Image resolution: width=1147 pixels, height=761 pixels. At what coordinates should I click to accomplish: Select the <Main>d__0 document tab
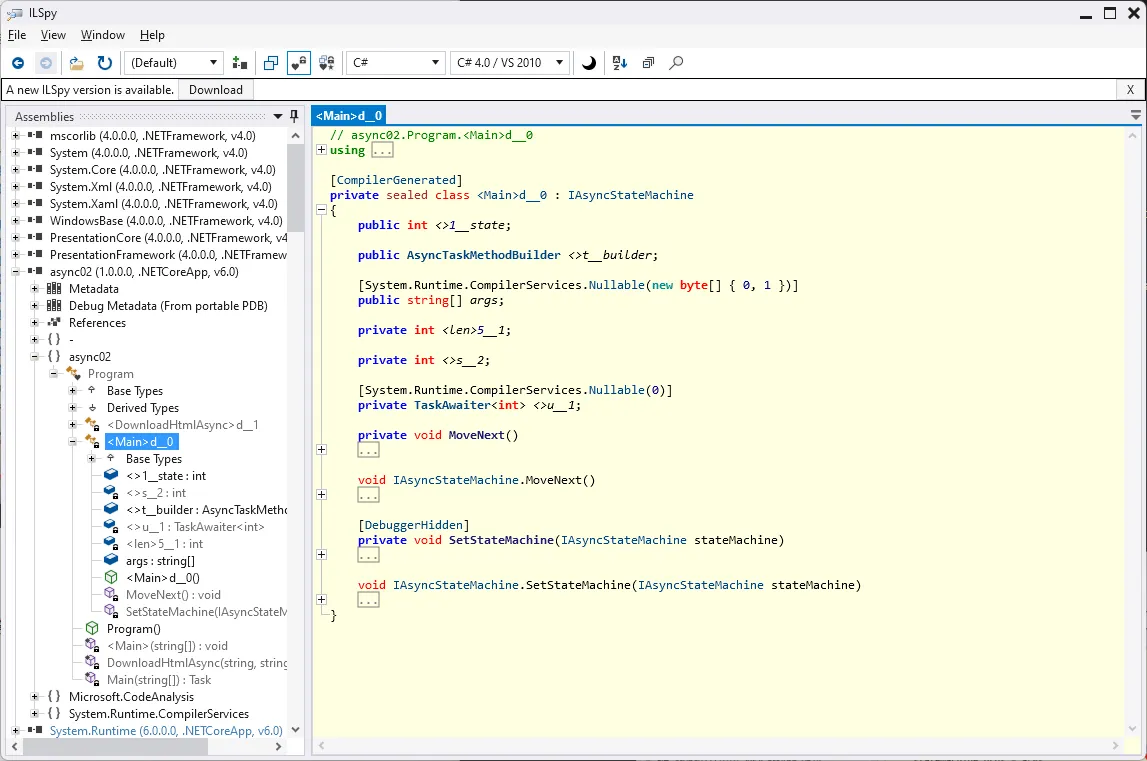[x=348, y=116]
